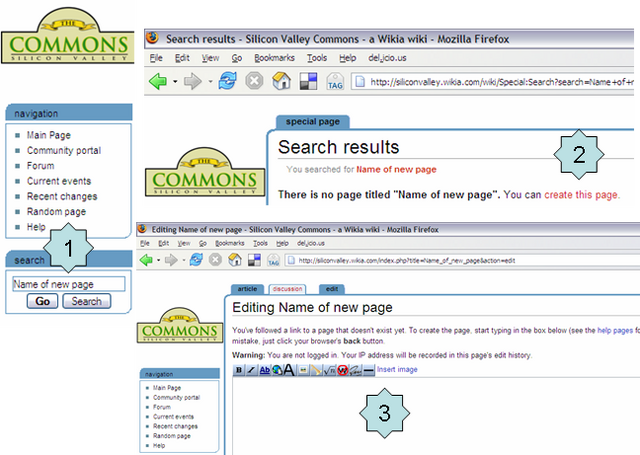640x455 pixels.
Task: Go back in Search results Firefox window
Action: pos(158,81)
